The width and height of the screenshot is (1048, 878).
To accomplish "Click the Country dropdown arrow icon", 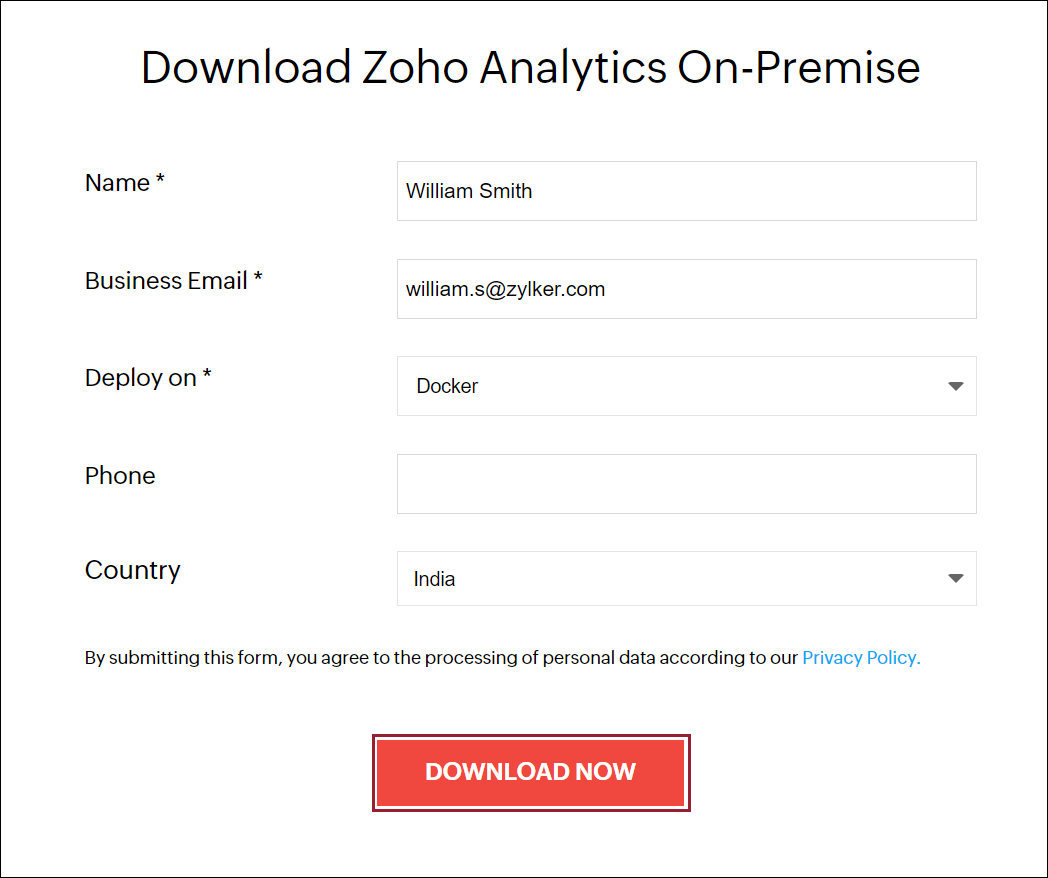I will click(955, 578).
